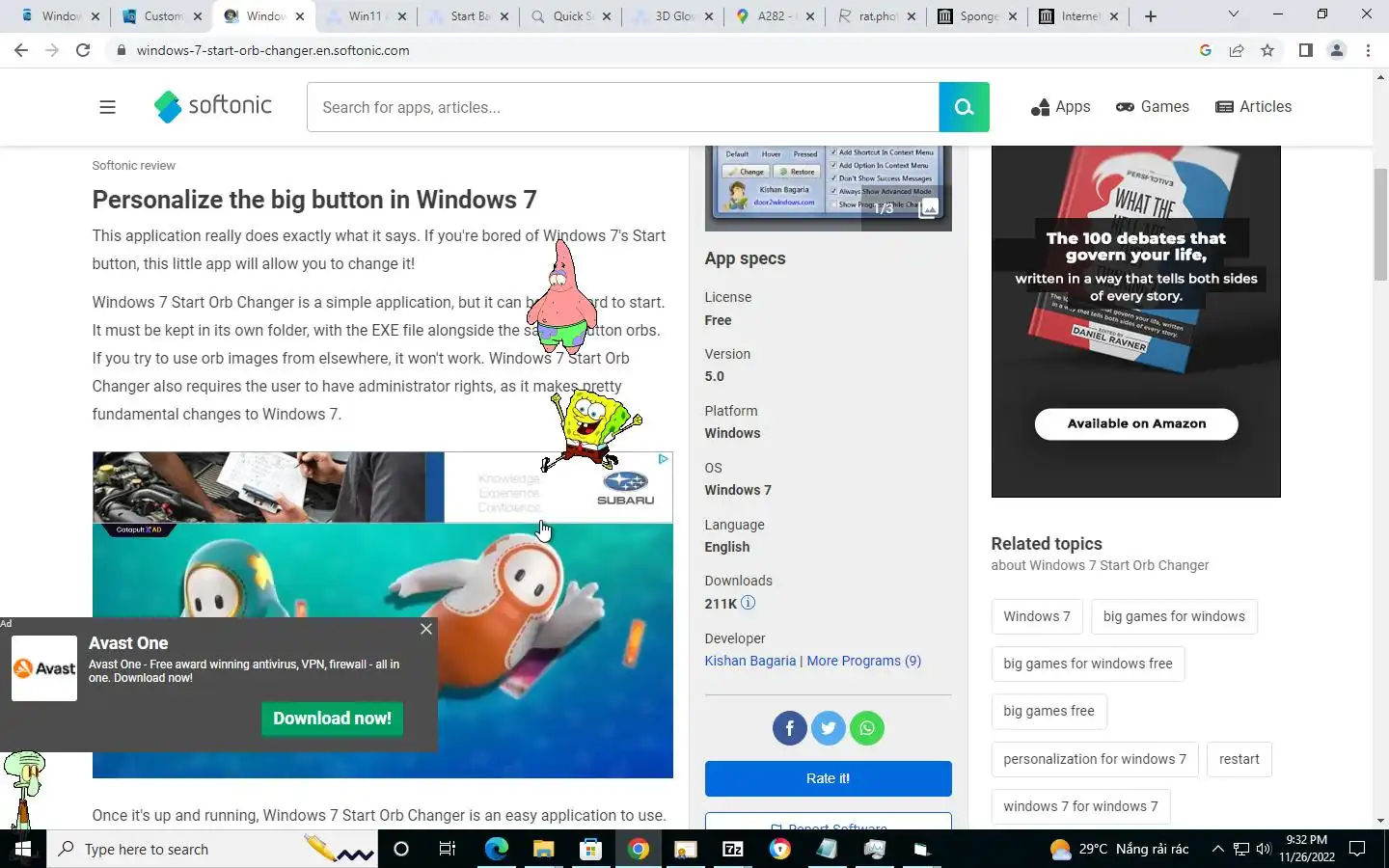Click the taskbar search box

tap(212, 849)
